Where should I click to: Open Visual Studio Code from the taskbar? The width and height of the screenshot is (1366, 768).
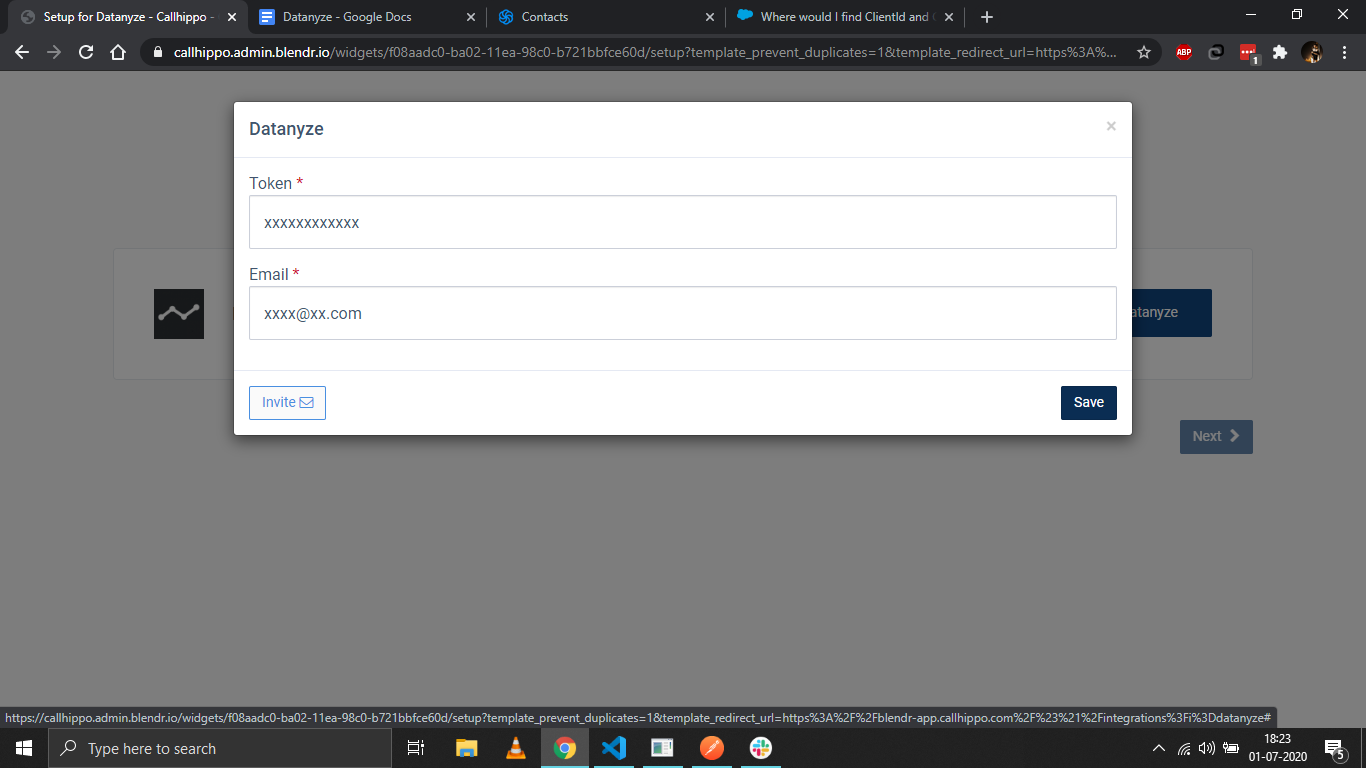click(614, 748)
